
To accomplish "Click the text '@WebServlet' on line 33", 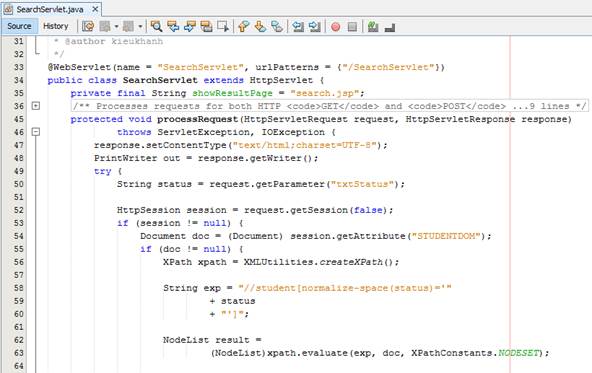I will tap(79, 67).
